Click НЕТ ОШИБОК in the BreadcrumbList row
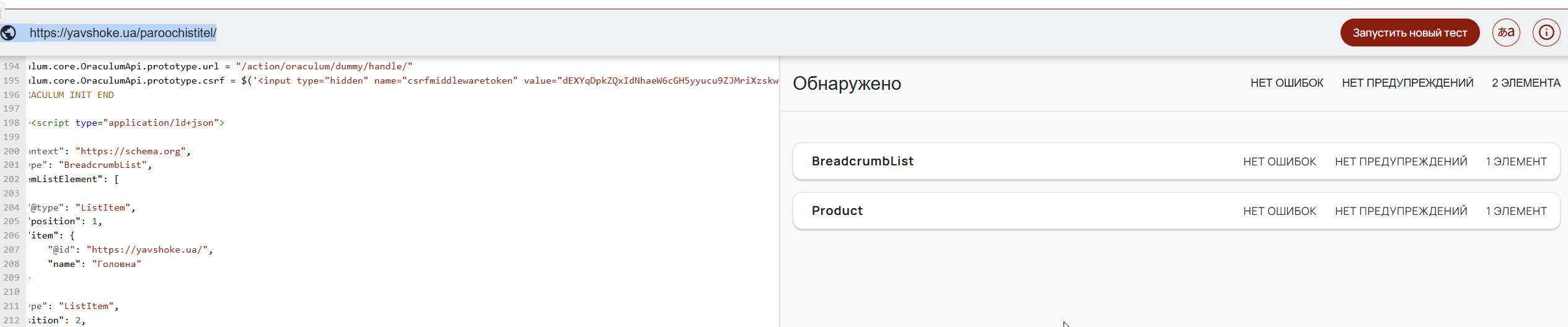 (x=1279, y=162)
